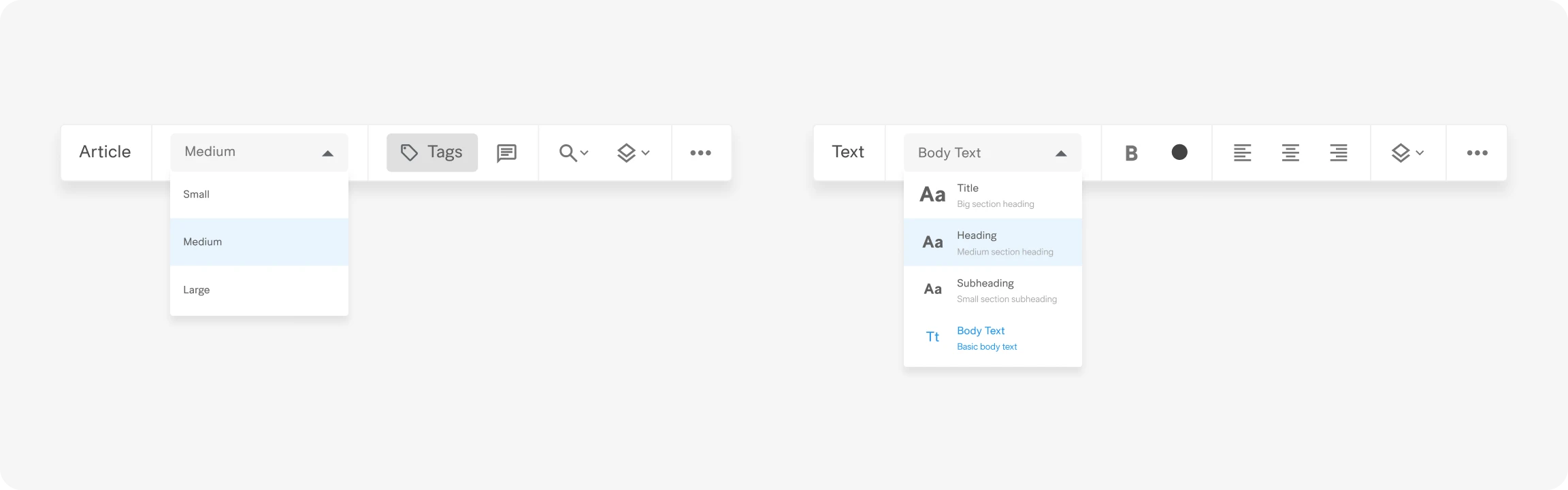
Task: Toggle bold formatting
Action: pos(1131,153)
